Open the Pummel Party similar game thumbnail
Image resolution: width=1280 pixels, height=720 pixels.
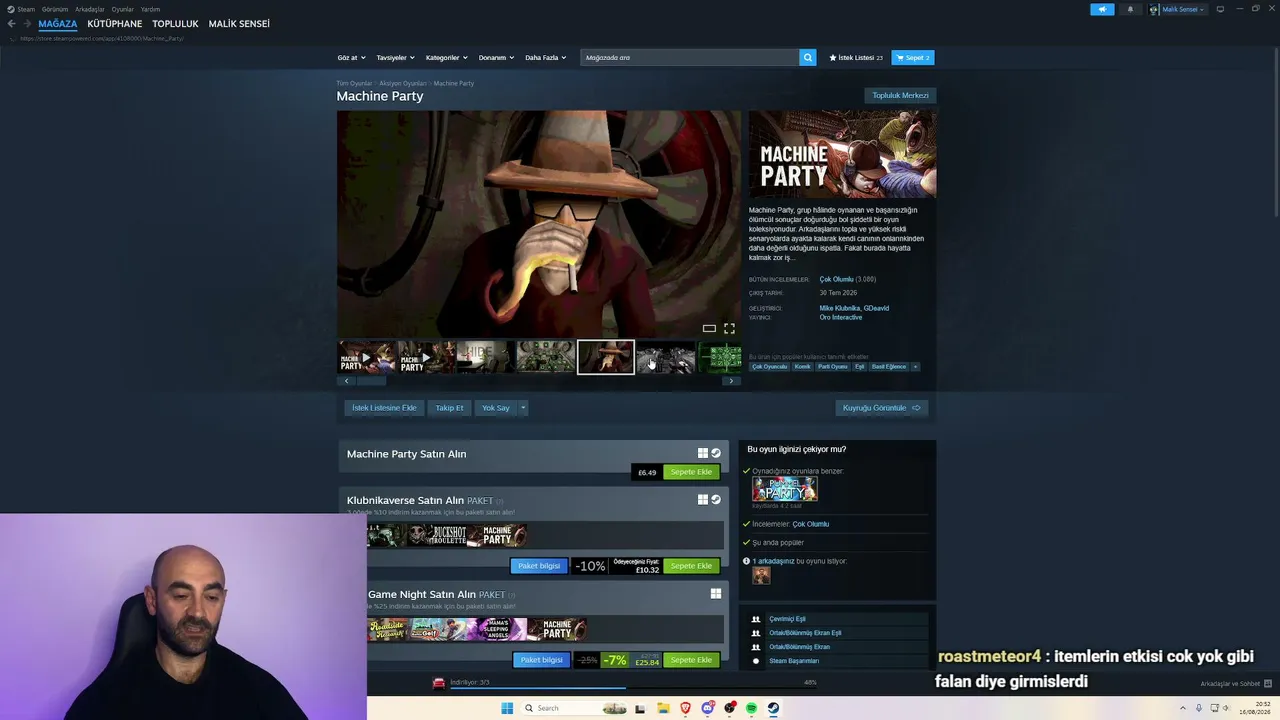pyautogui.click(x=785, y=489)
